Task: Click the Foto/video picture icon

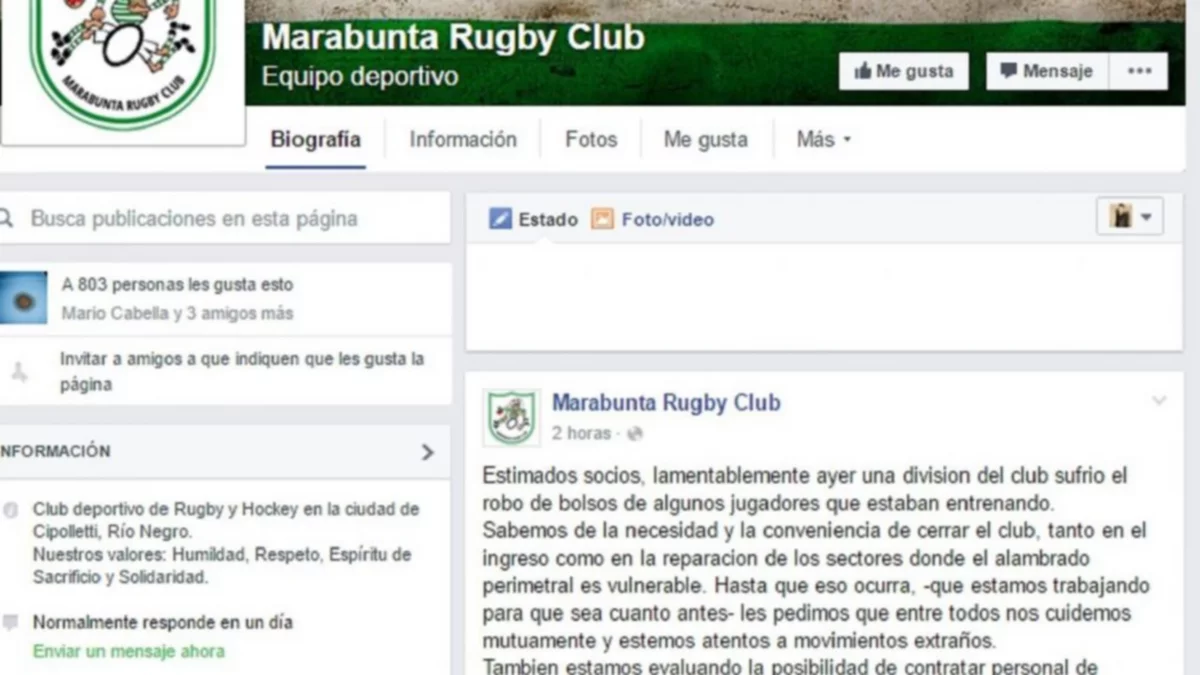Action: click(602, 219)
